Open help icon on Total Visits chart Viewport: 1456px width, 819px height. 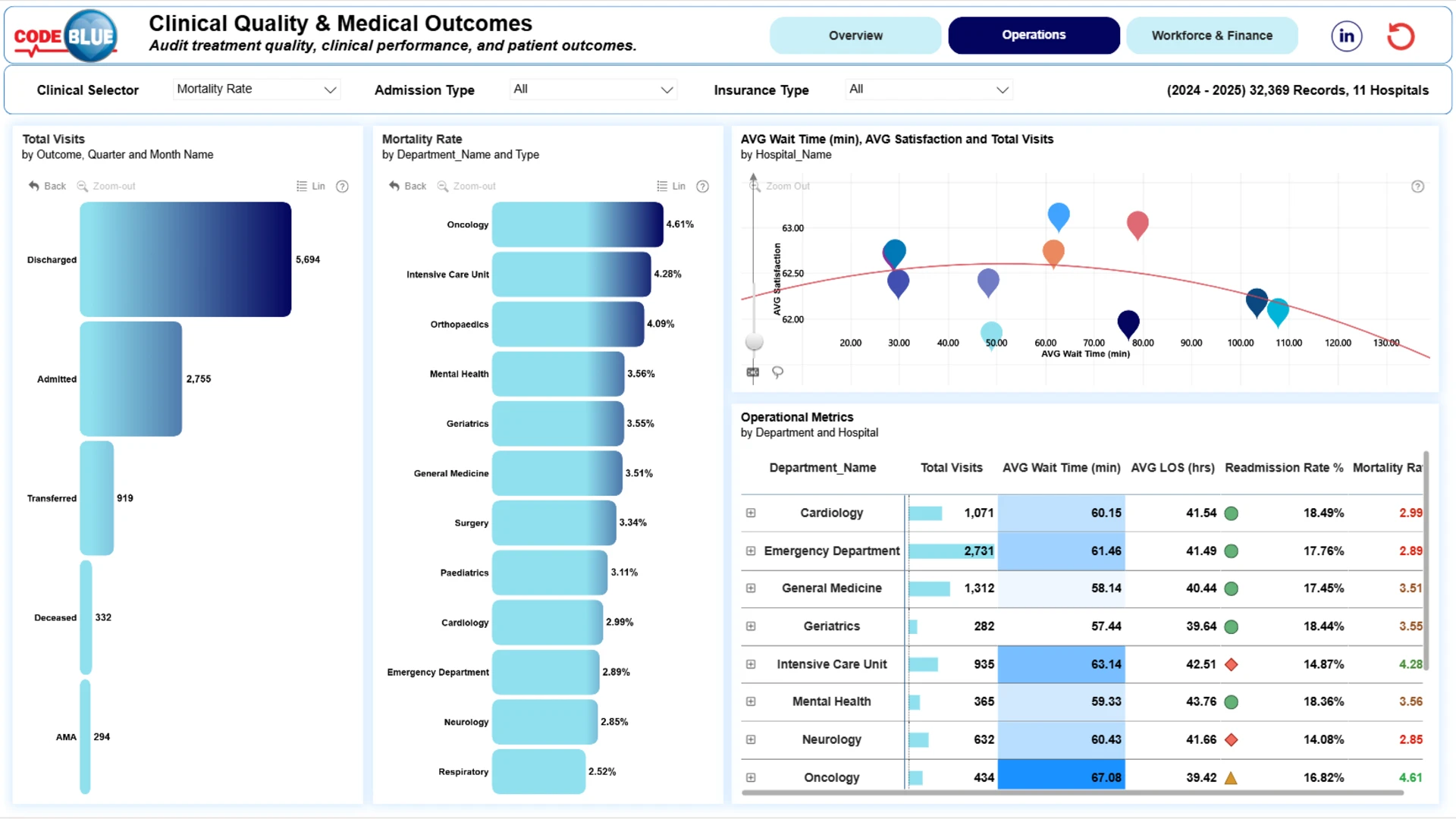(x=342, y=186)
